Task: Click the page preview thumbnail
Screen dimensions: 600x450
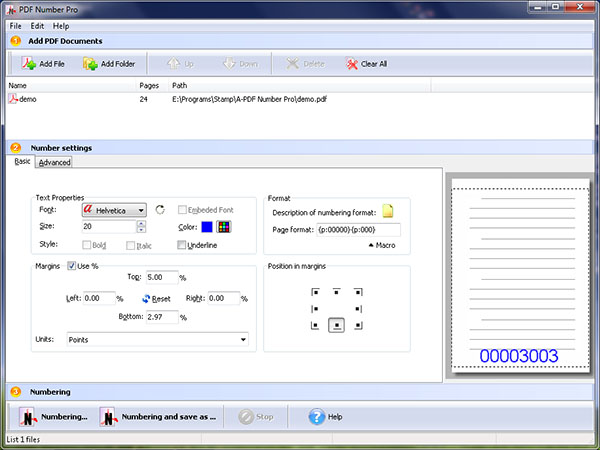Action: [x=520, y=276]
